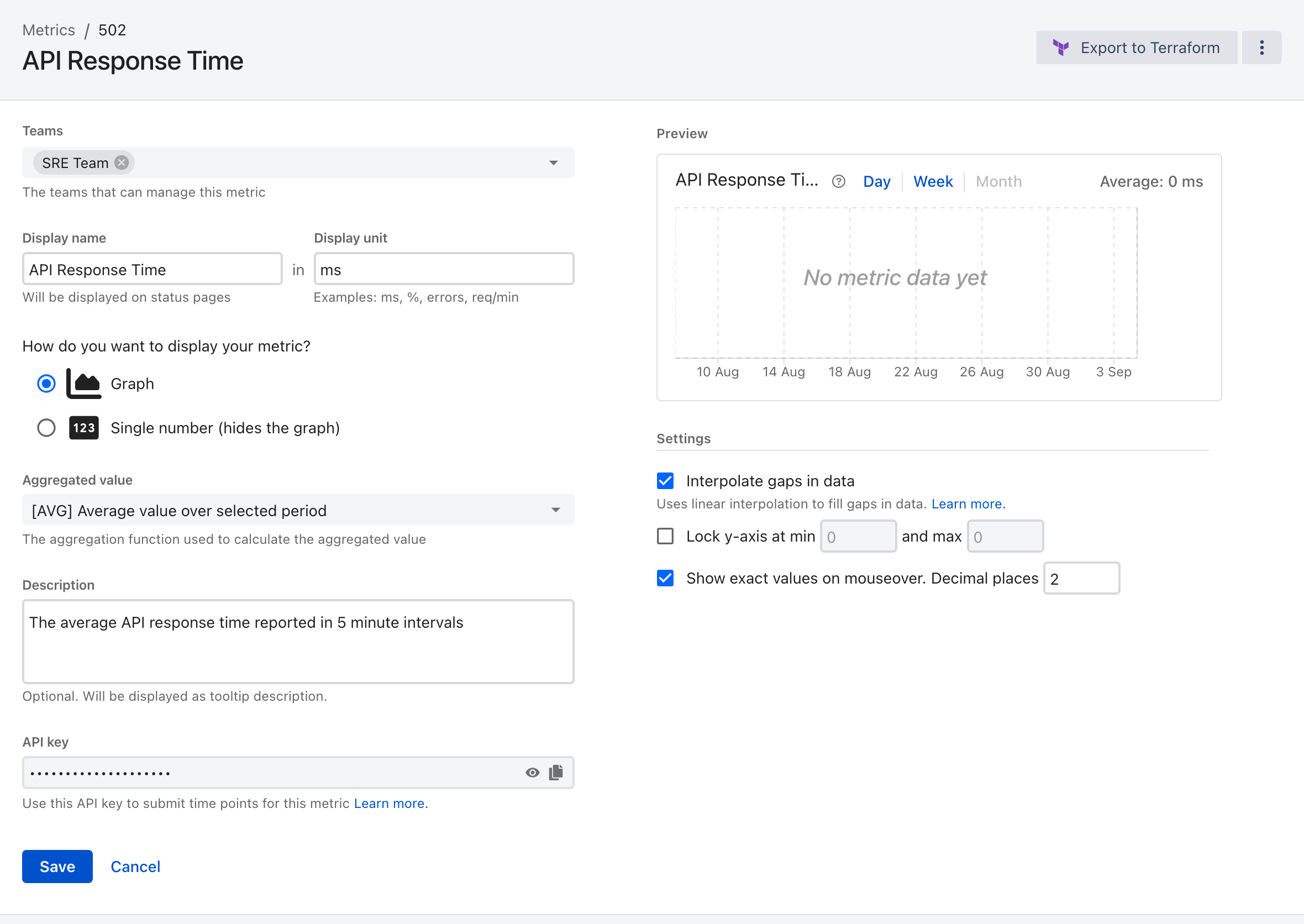Switch preview to Week view
The width and height of the screenshot is (1304, 924).
[933, 181]
